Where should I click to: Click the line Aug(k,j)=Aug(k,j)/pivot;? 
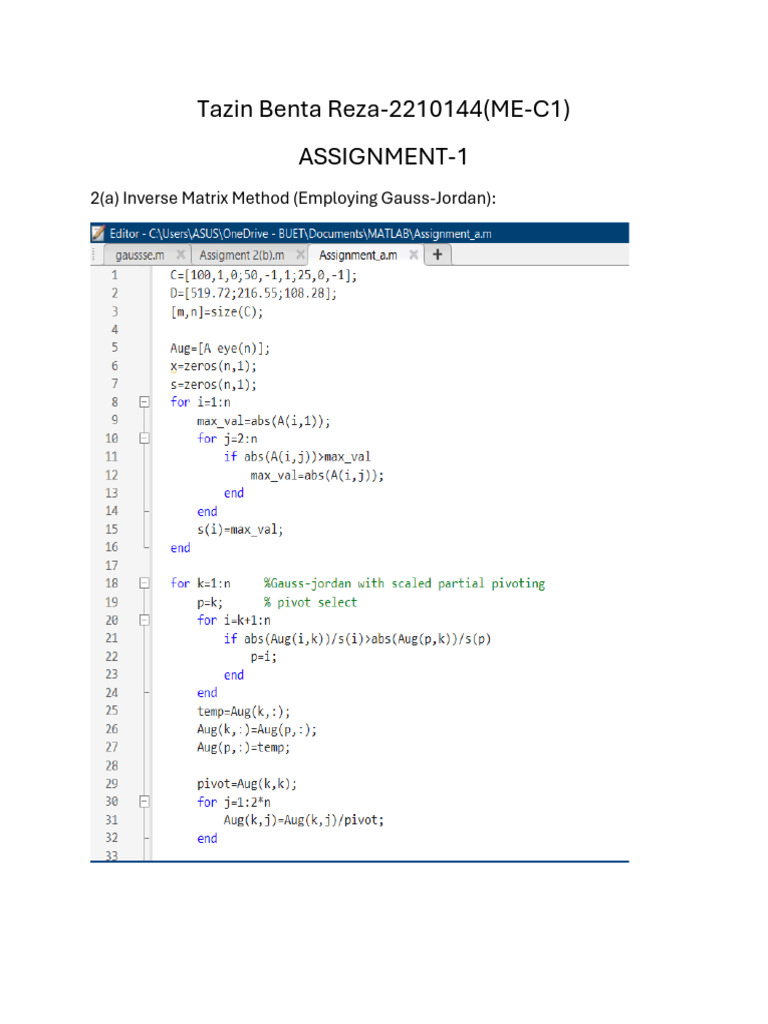pyautogui.click(x=304, y=820)
